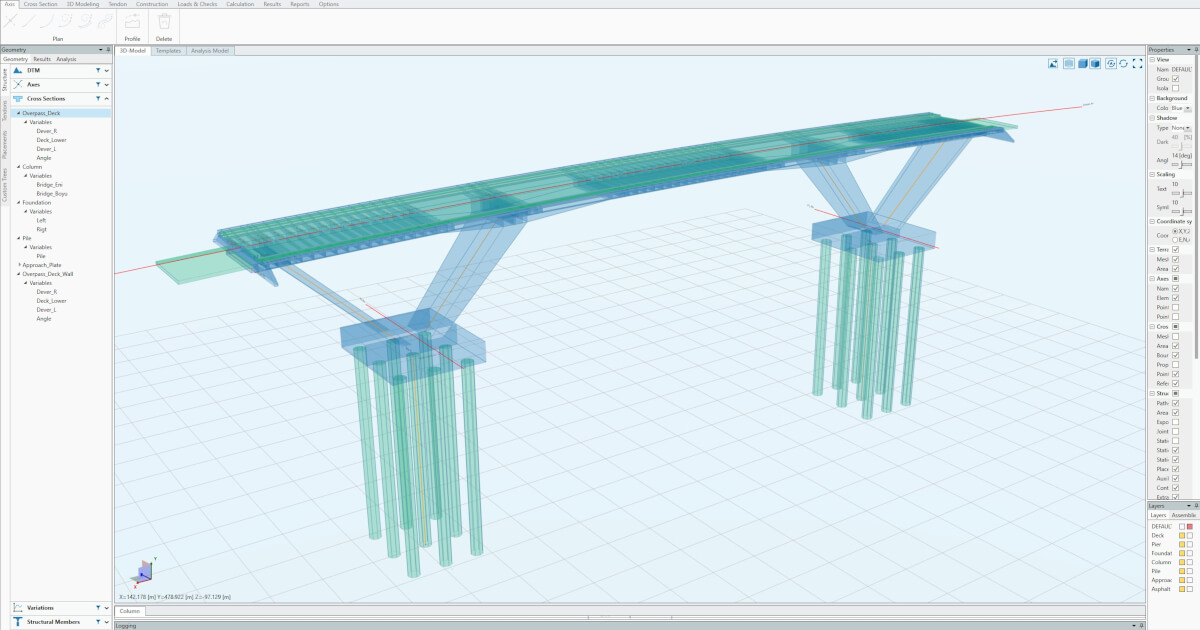Expand the Axes section in the Geometry panel
The width and height of the screenshot is (1200, 630).
coord(107,85)
